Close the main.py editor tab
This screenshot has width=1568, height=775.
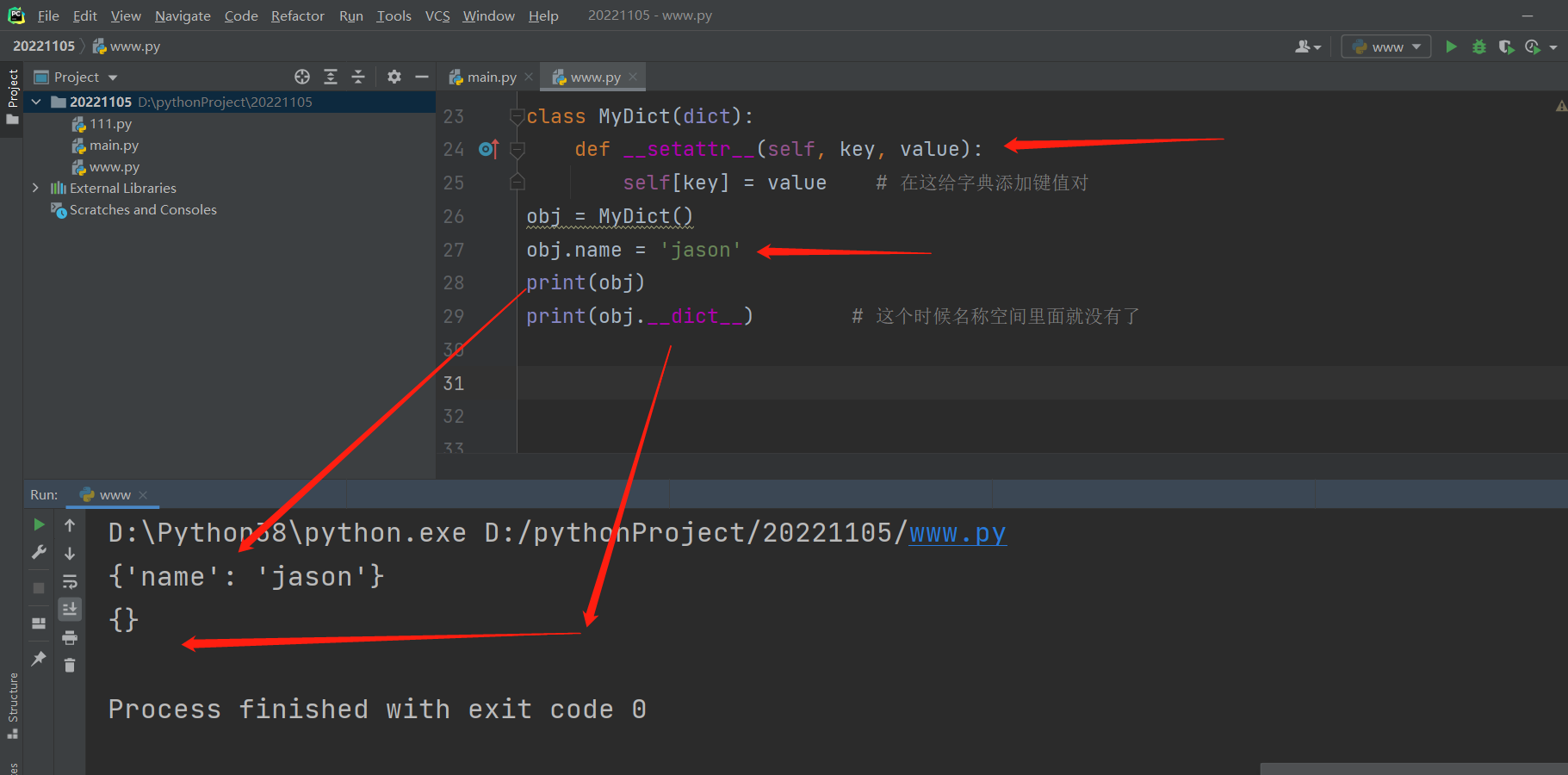pos(529,77)
